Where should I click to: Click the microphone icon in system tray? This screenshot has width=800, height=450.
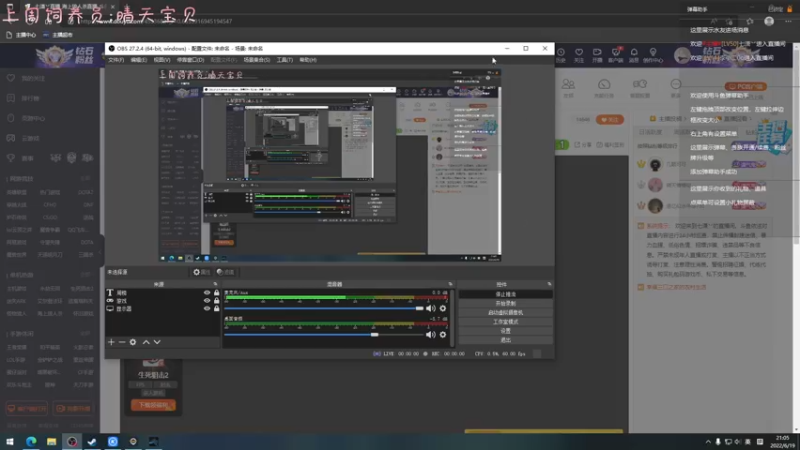[718, 442]
